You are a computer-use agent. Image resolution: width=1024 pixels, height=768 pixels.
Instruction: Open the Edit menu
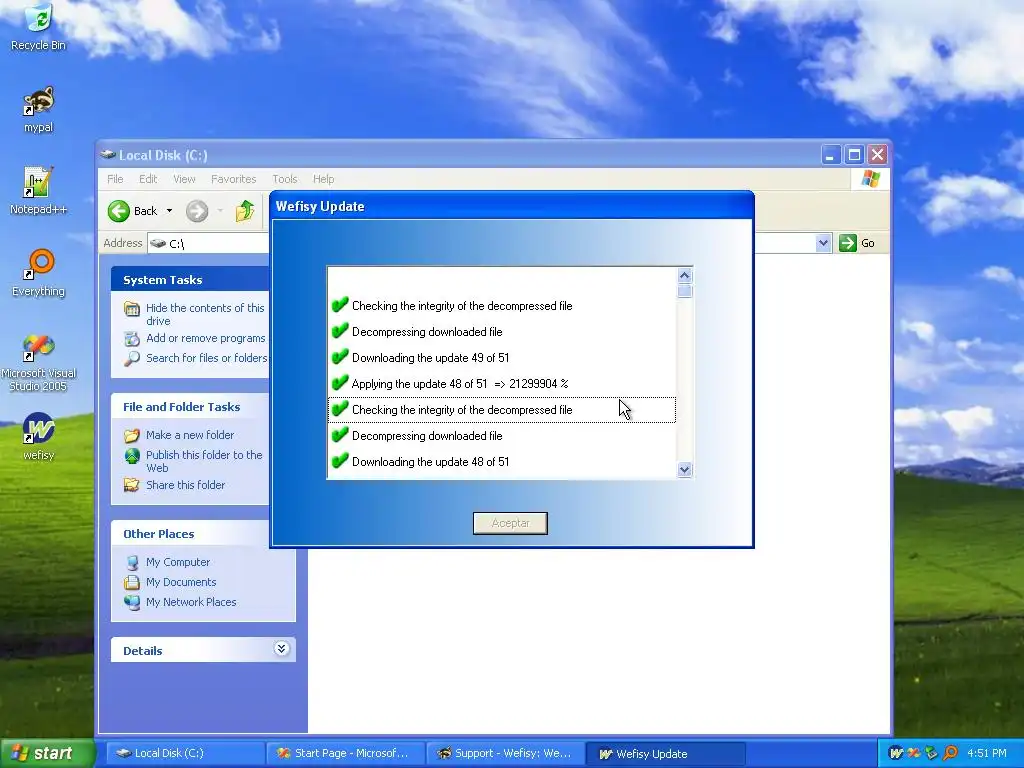coord(148,179)
